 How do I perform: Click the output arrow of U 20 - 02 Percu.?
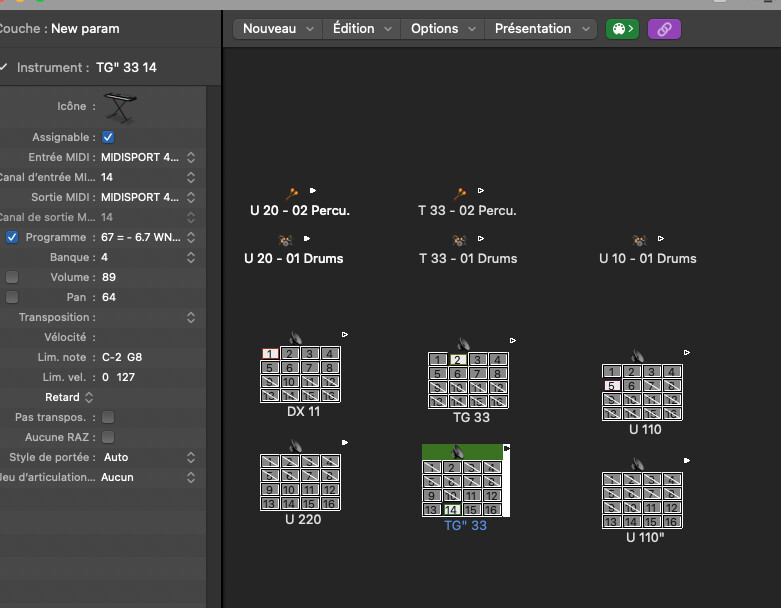click(313, 190)
